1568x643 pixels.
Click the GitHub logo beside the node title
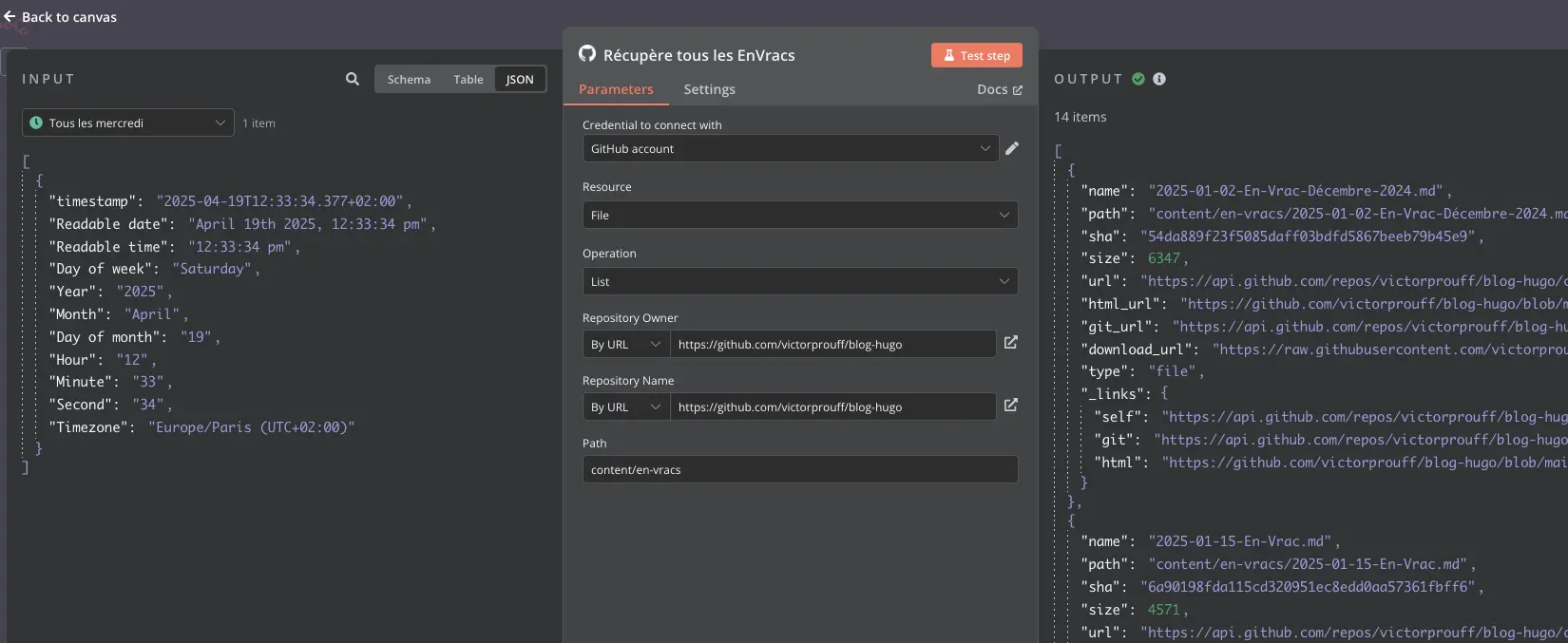point(587,54)
